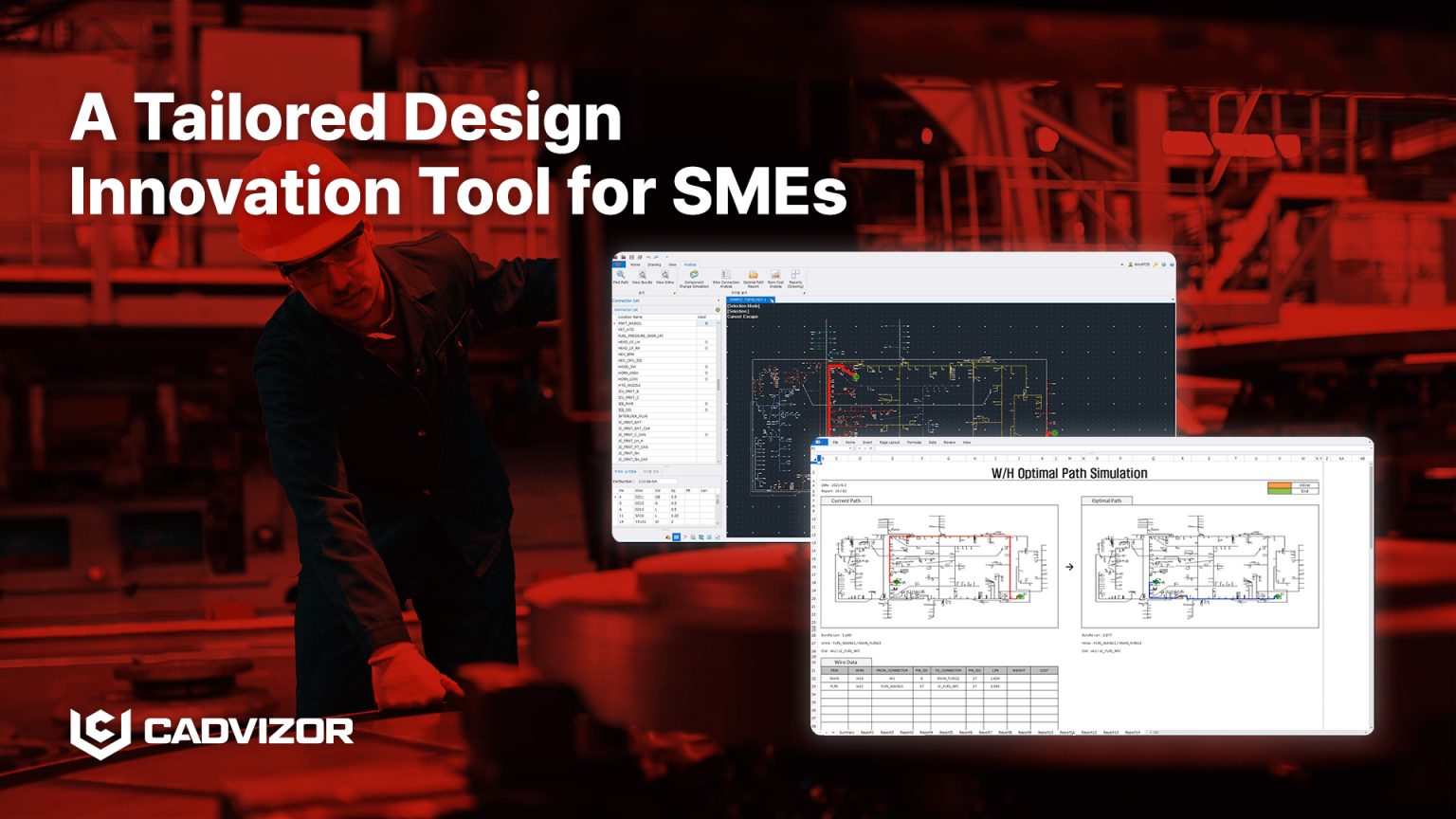The height and width of the screenshot is (819, 1456).
Task: Collapse the ribbon with the chevron arrow
Action: coord(1121,264)
